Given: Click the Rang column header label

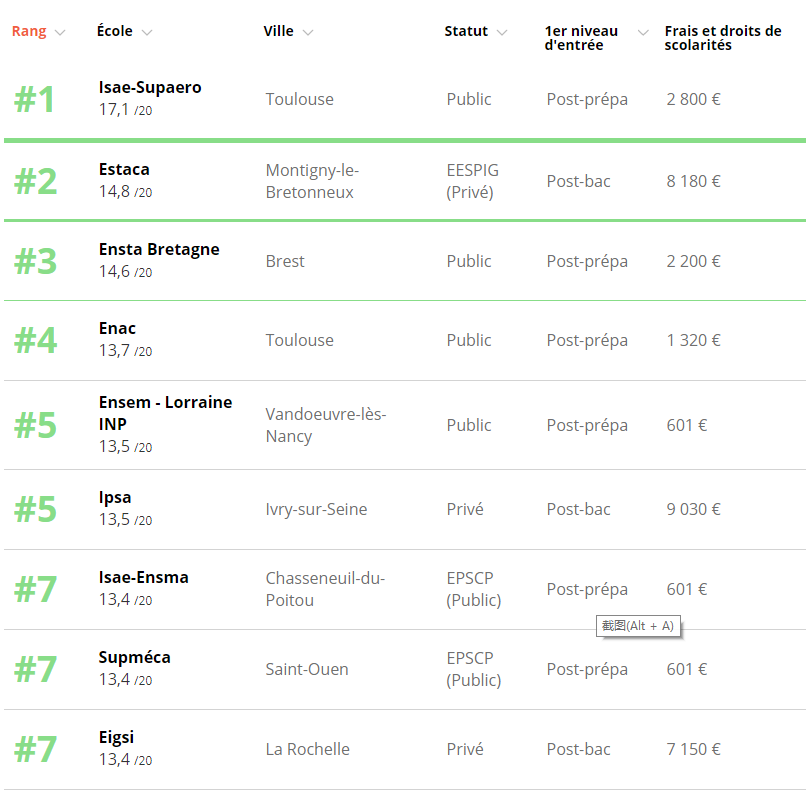Looking at the screenshot, I should point(29,31).
